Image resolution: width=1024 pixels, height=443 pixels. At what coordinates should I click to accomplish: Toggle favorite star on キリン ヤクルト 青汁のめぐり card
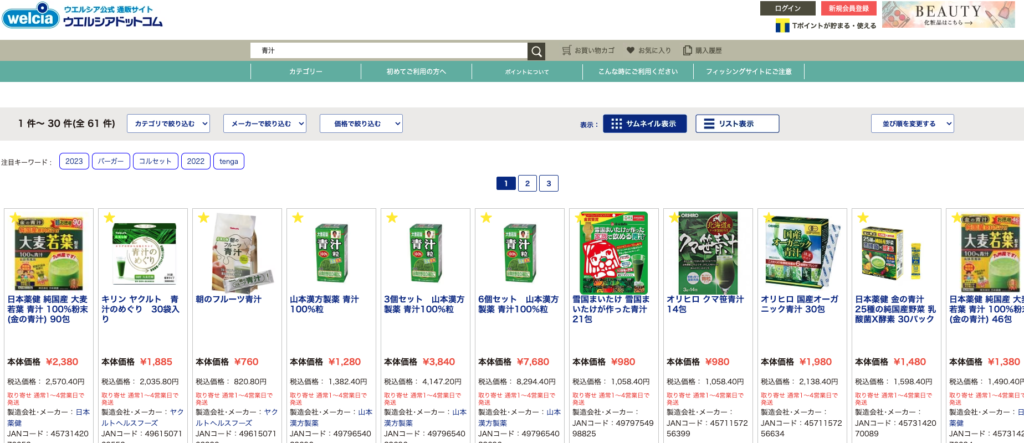click(109, 218)
